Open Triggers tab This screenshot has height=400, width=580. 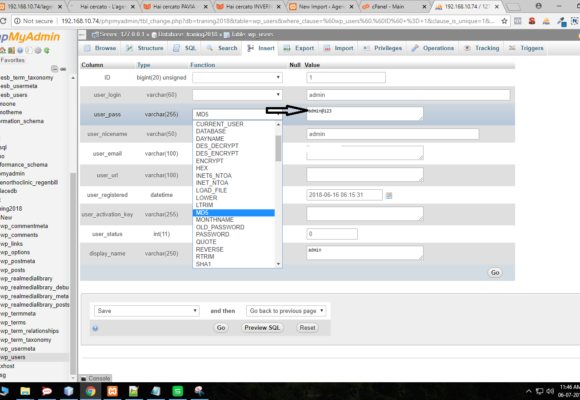point(526,48)
